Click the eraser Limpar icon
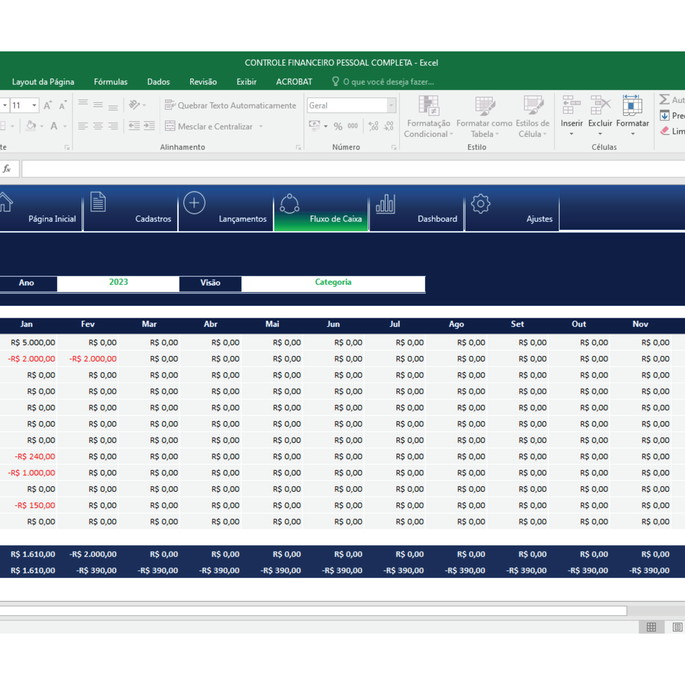 coord(664,131)
